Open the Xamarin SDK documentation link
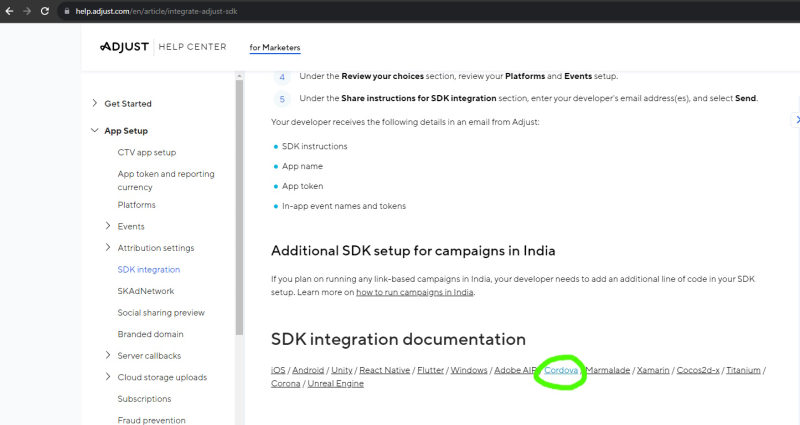Image resolution: width=800 pixels, height=425 pixels. (x=653, y=370)
